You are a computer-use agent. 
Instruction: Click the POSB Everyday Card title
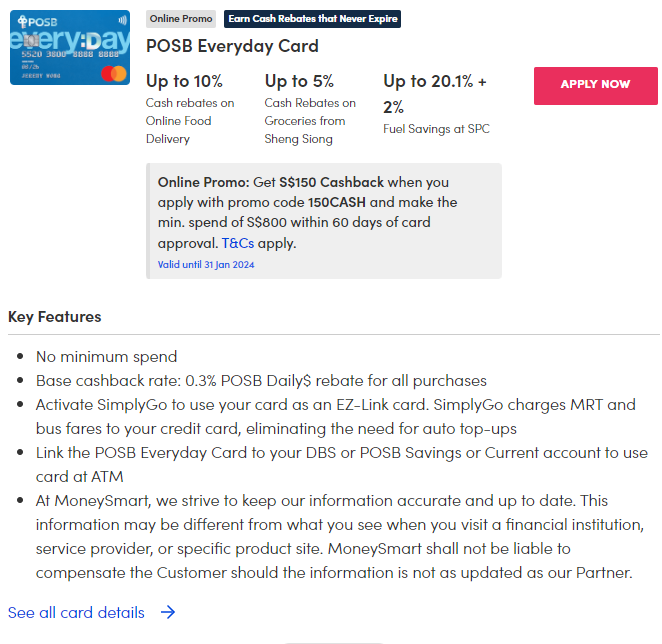(232, 46)
